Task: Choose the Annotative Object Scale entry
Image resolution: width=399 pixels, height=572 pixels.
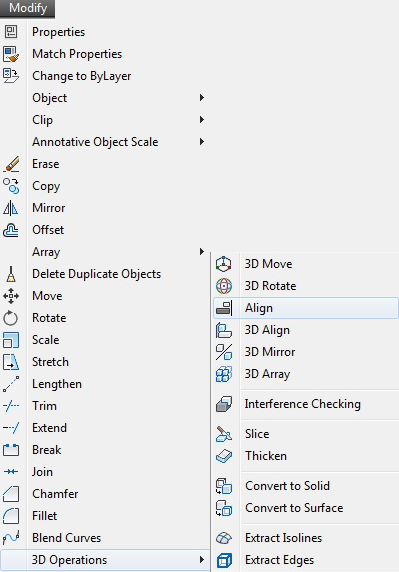Action: pos(105,142)
